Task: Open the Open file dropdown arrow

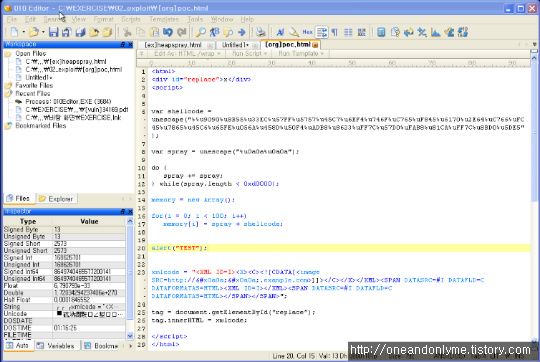Action: pos(43,32)
